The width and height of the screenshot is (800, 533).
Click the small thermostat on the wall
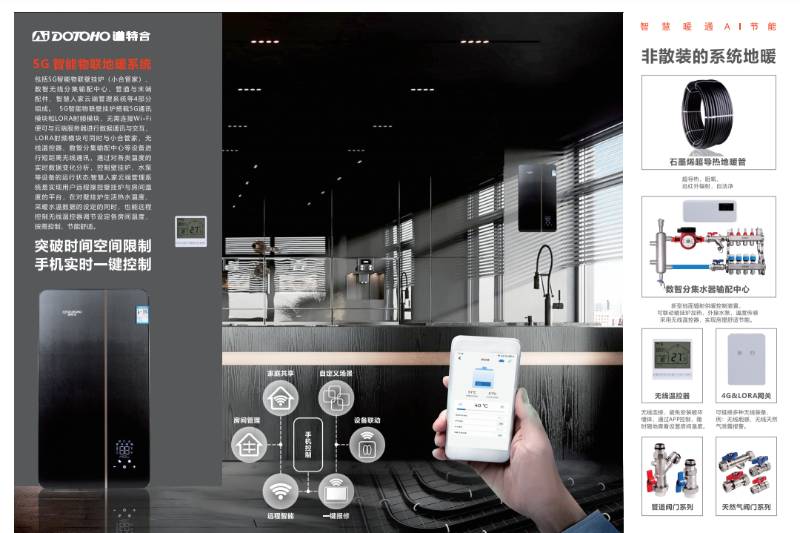[x=188, y=229]
